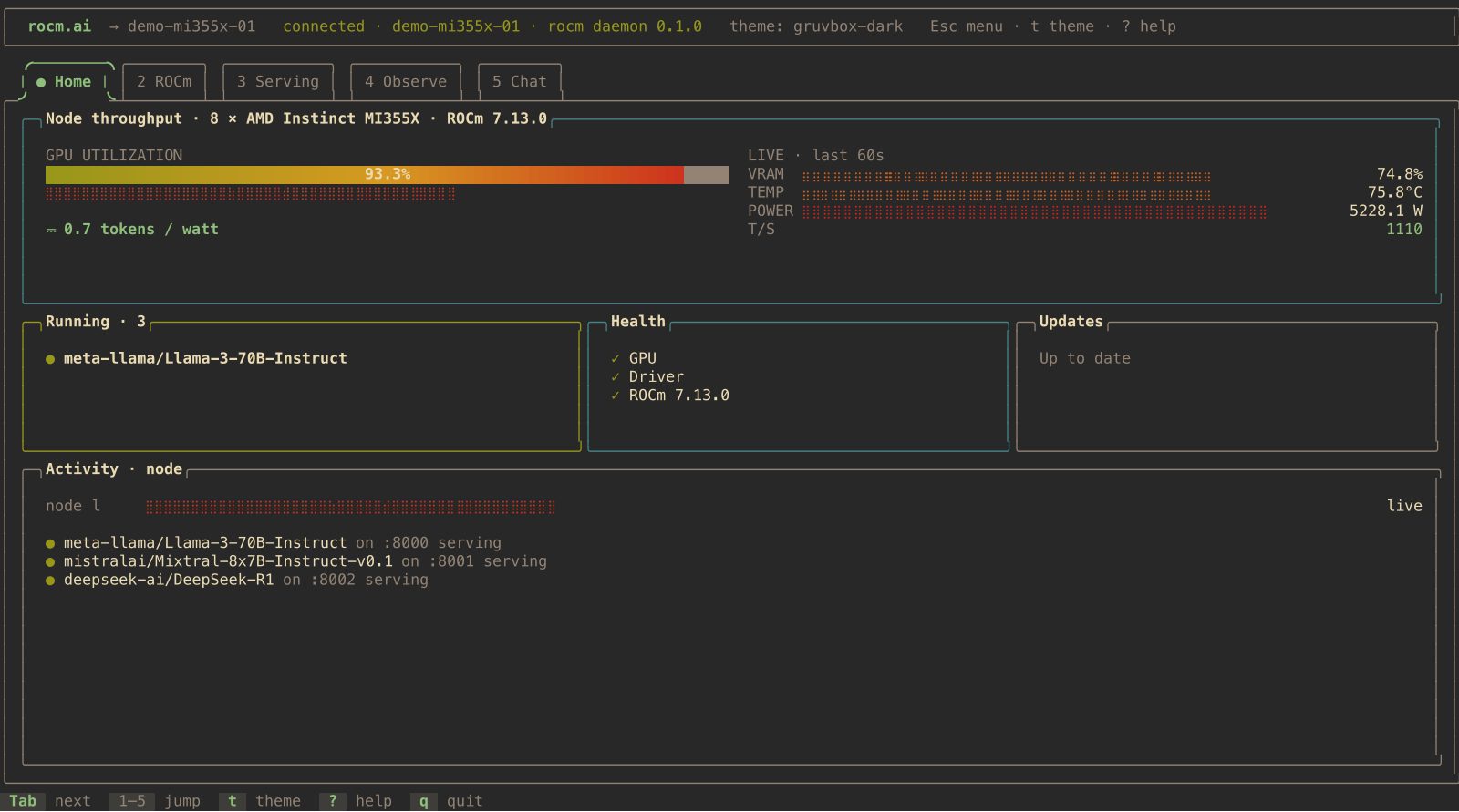The width and height of the screenshot is (1459, 812).
Task: Click the Home tab active dot indicator
Action: click(41, 82)
